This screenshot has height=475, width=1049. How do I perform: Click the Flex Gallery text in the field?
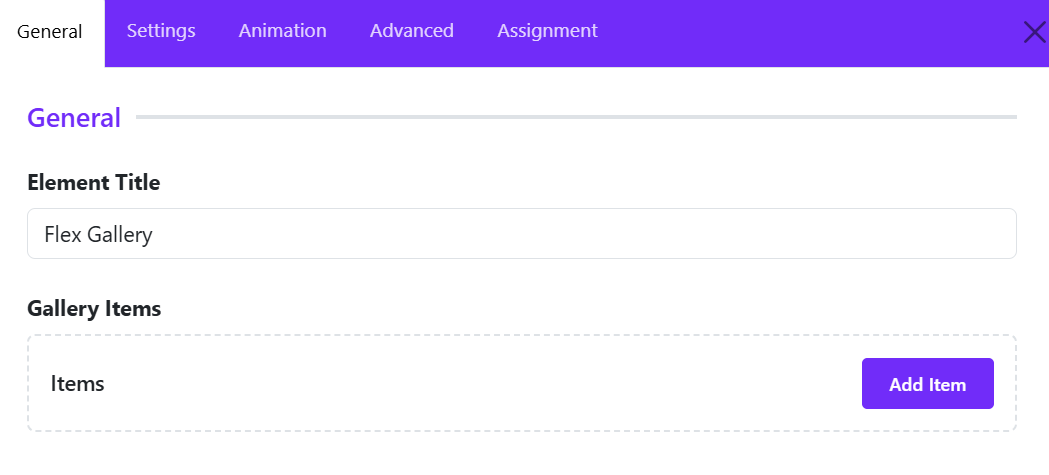tap(98, 234)
